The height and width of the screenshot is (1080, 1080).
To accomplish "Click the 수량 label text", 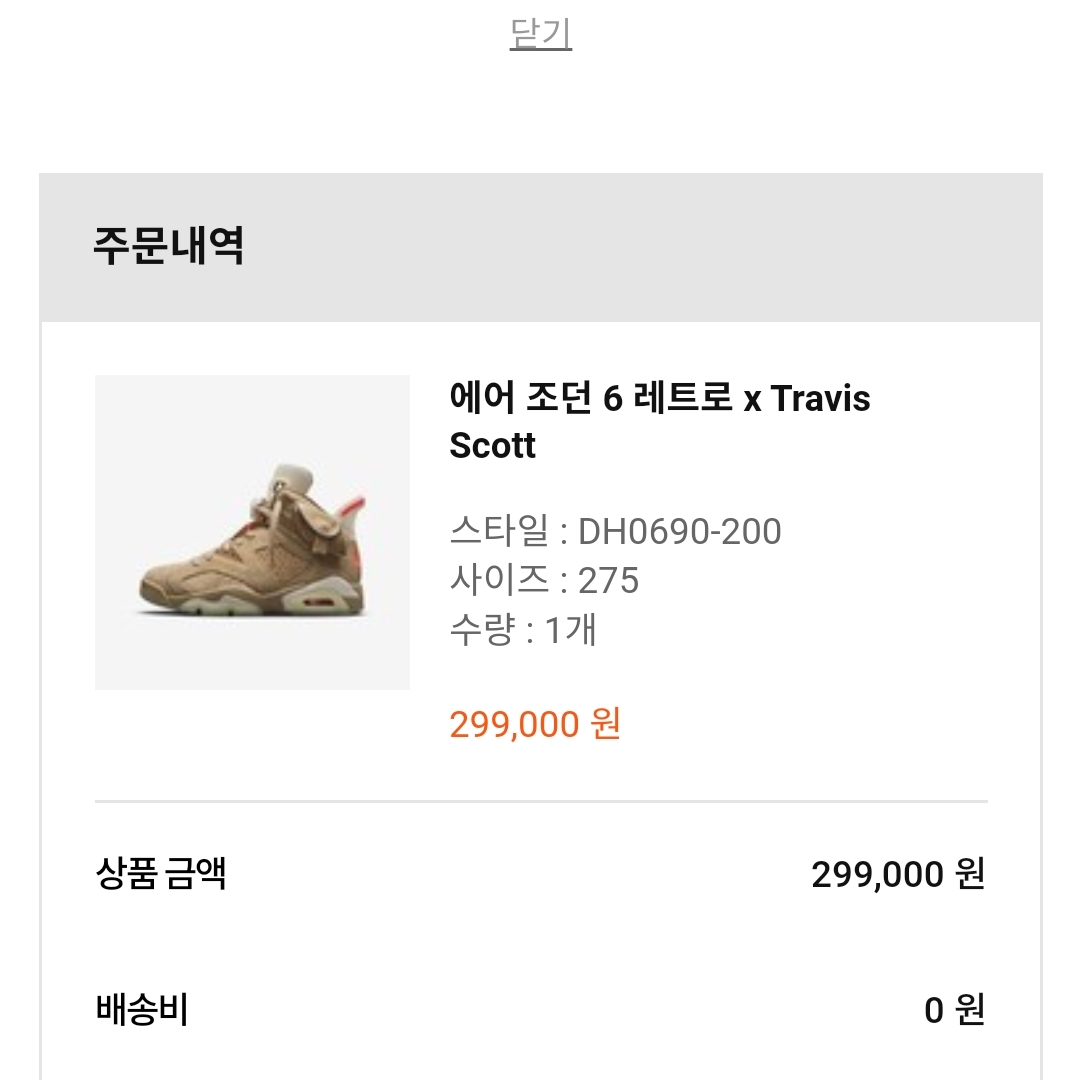I will (482, 630).
